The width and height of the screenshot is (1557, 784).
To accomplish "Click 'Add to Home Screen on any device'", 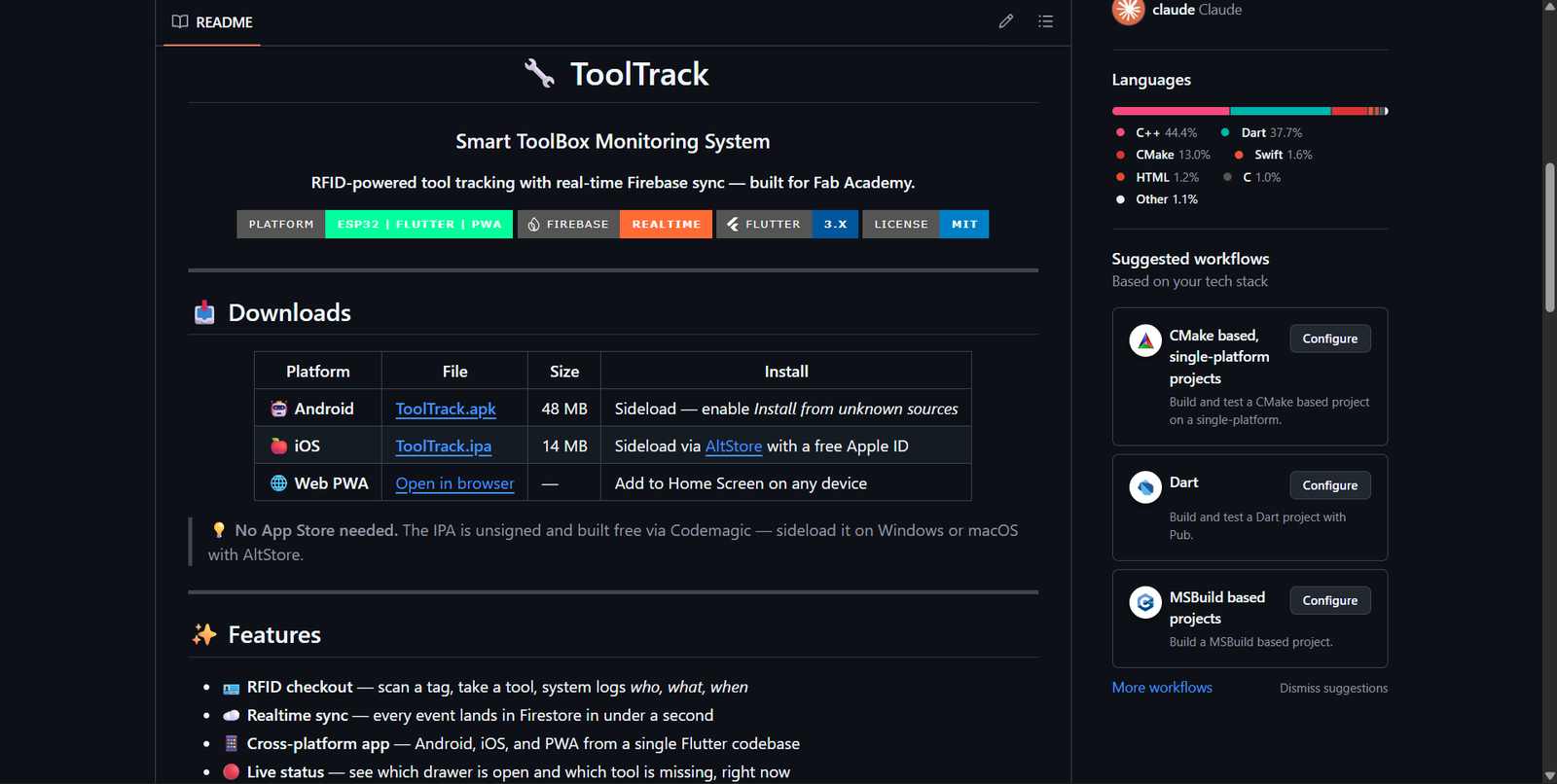I will pos(741,483).
